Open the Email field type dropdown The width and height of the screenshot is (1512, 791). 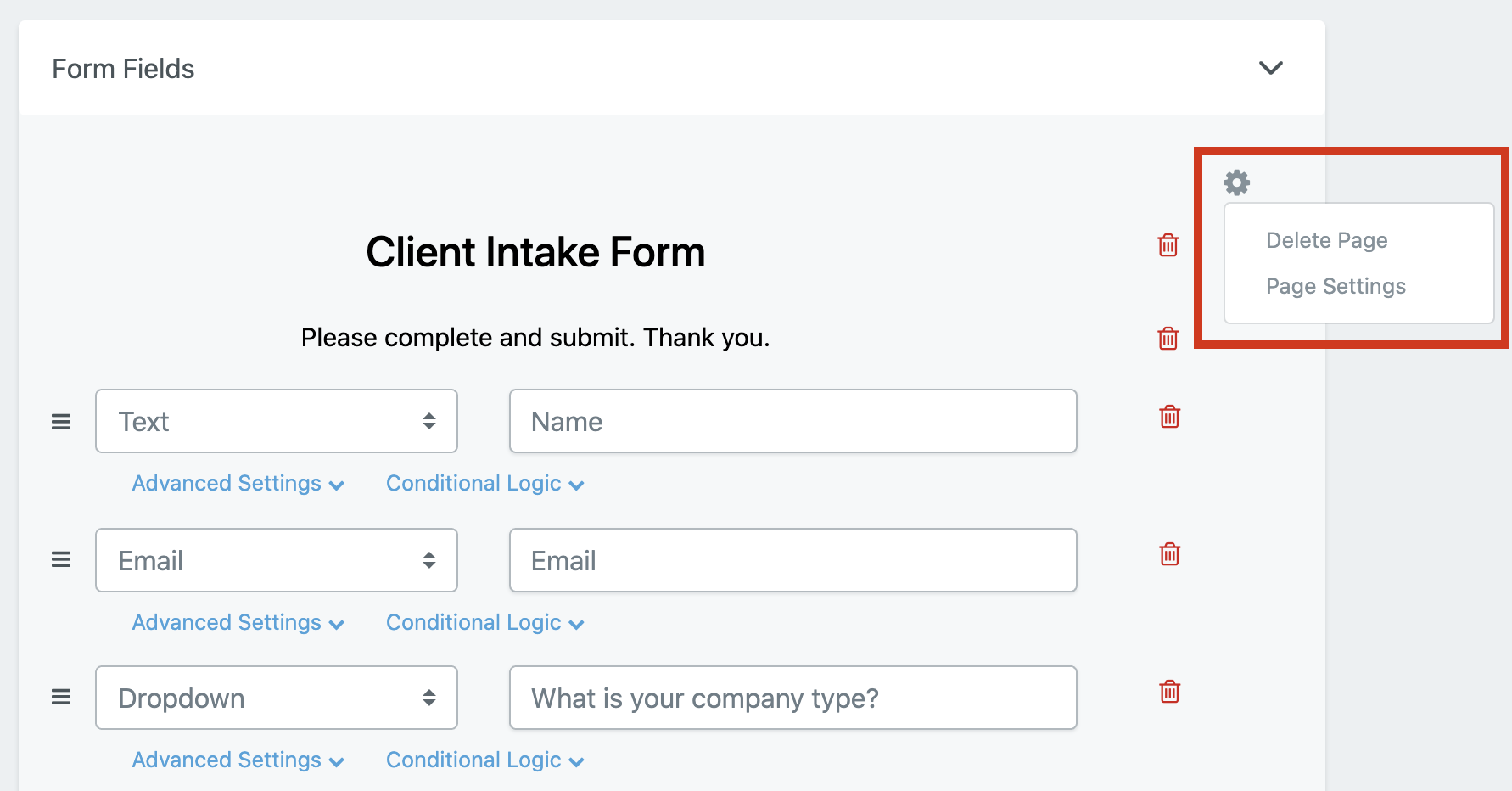(x=277, y=560)
